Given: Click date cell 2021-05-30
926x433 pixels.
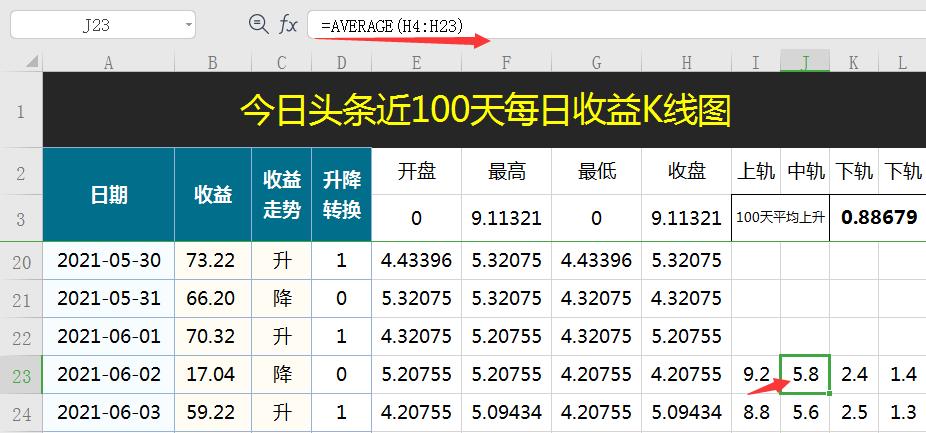Looking at the screenshot, I should pos(109,261).
